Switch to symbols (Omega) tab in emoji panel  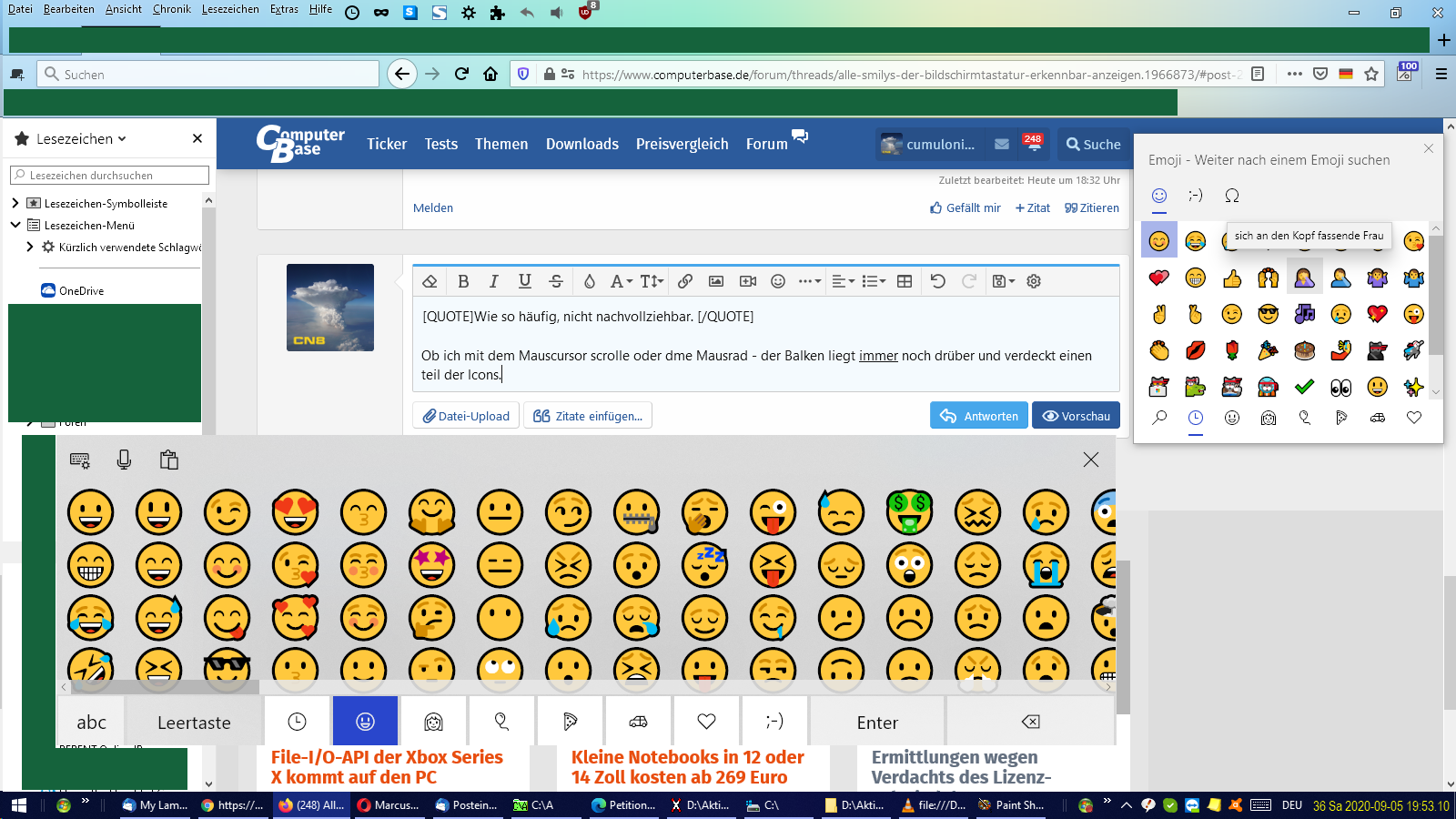click(x=1232, y=196)
